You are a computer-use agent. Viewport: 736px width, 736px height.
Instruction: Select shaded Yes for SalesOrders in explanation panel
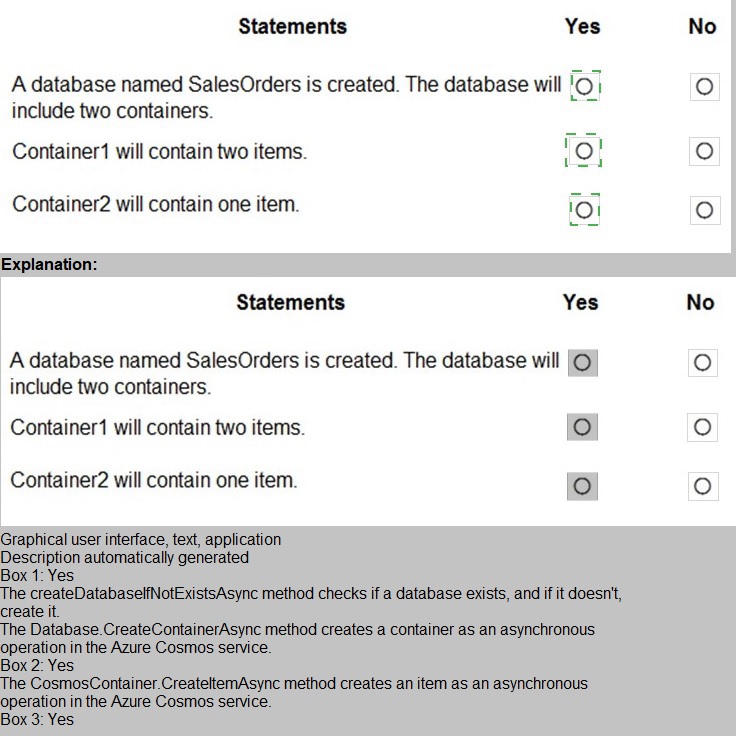coord(582,362)
